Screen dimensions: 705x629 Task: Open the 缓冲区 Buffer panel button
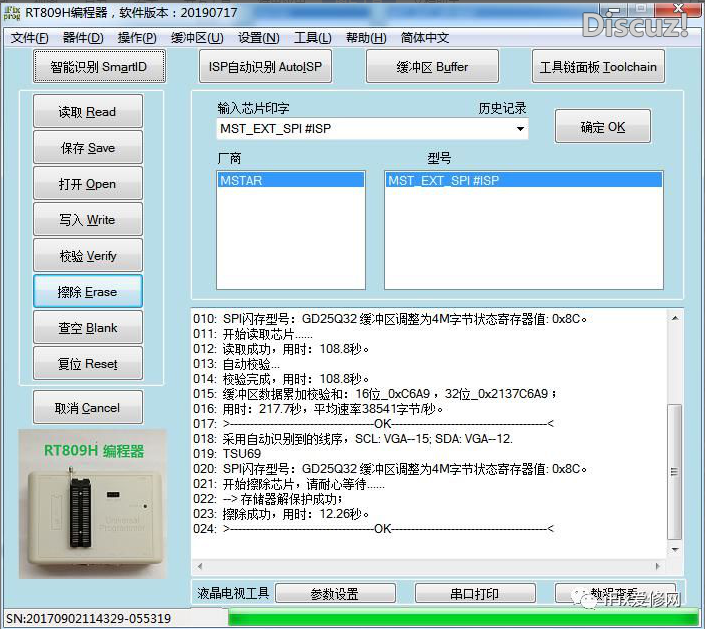(x=432, y=67)
